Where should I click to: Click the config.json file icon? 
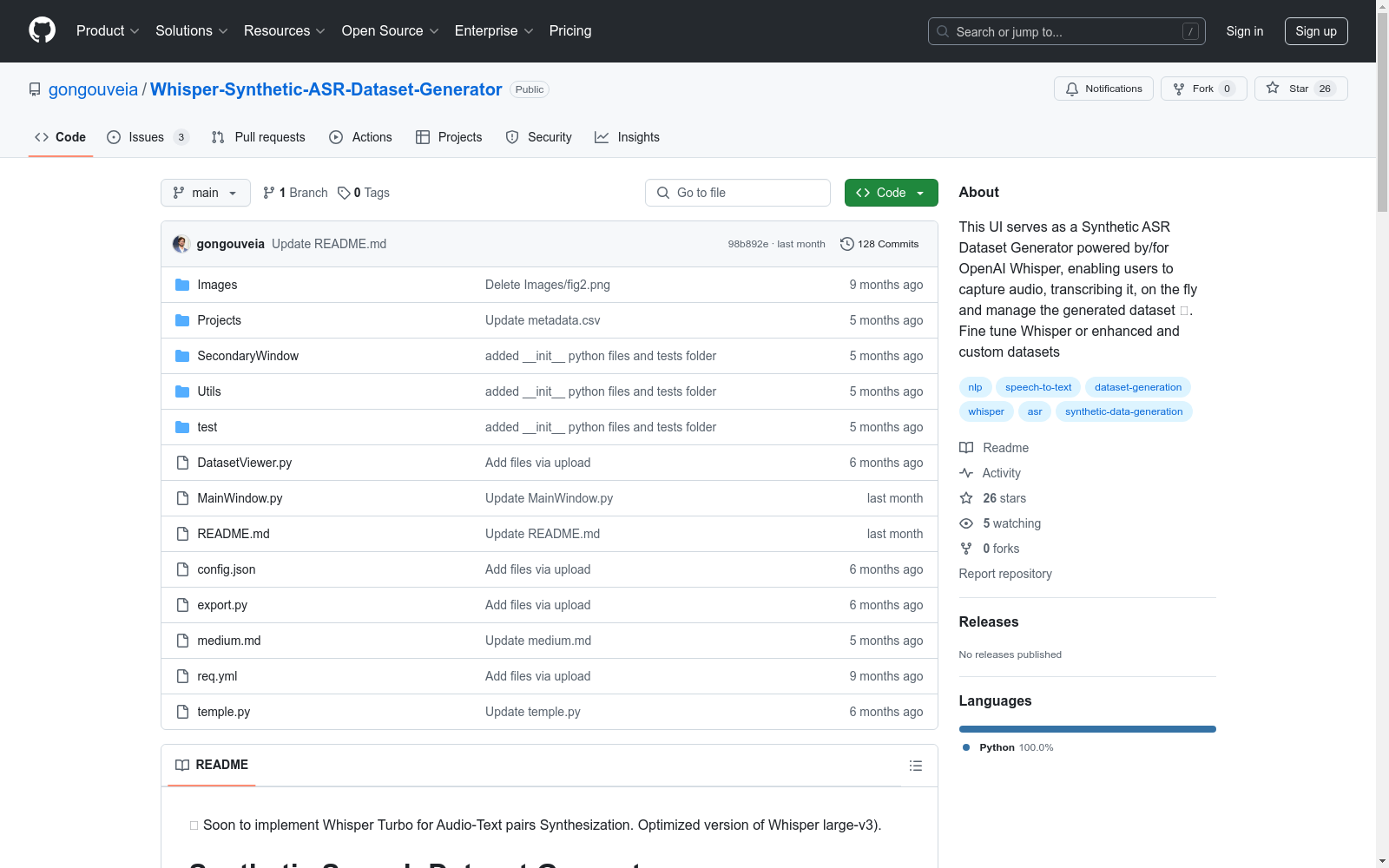coord(182,569)
